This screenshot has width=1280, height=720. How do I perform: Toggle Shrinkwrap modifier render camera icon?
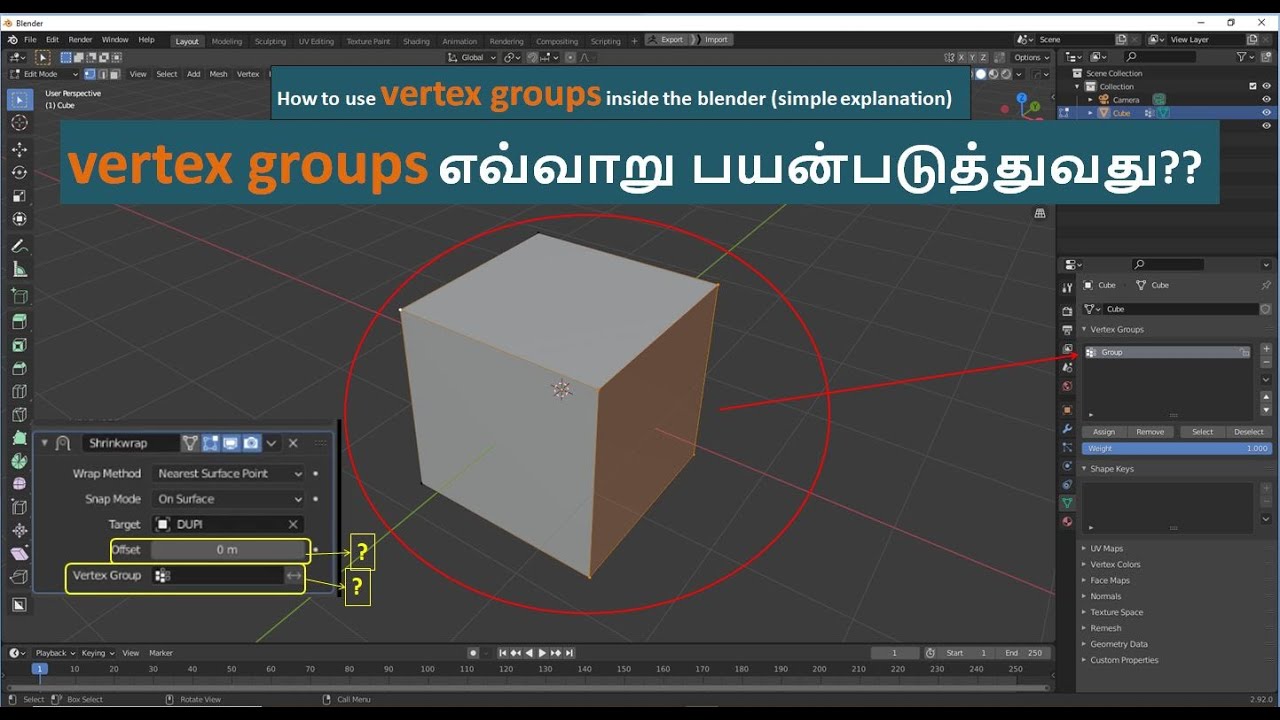click(x=251, y=443)
